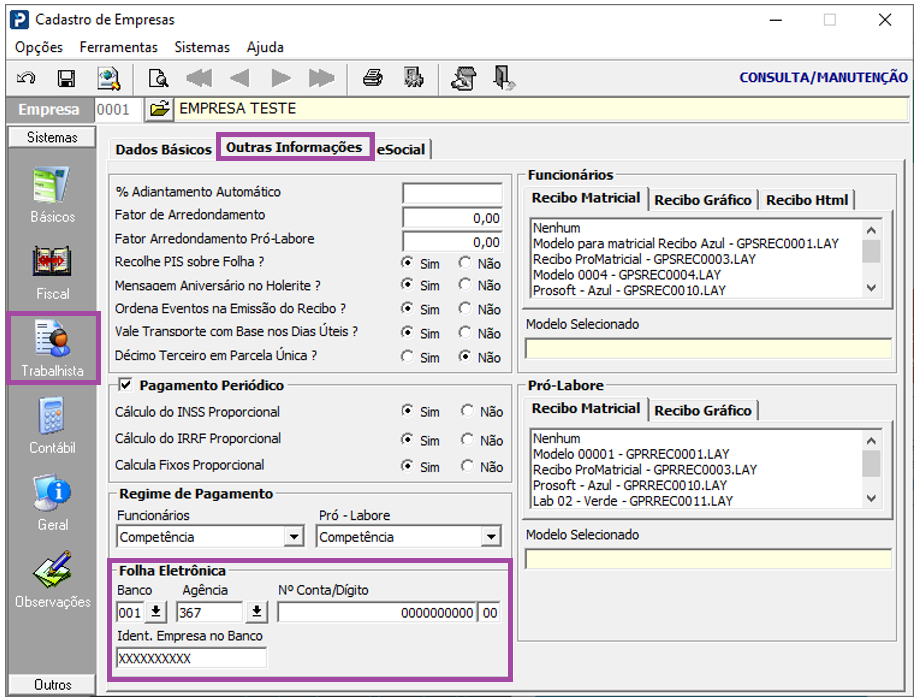Click the Ident. Empresa no Banco field
917x699 pixels.
click(x=192, y=658)
